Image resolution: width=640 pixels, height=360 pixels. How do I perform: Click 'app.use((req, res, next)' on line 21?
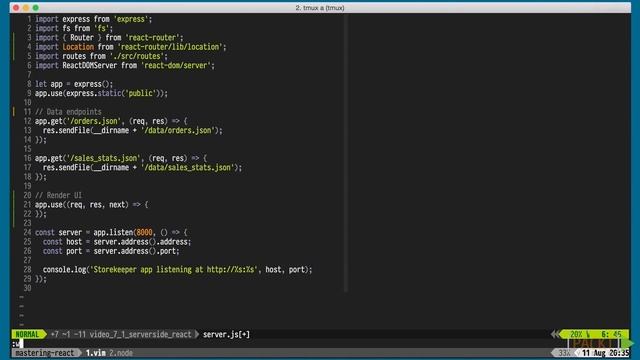click(x=82, y=204)
